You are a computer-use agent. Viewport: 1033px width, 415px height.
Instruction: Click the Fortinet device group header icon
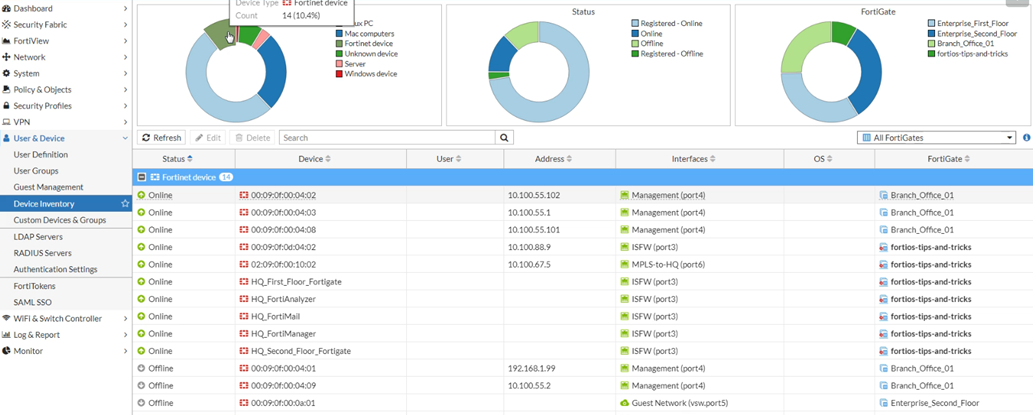(x=155, y=177)
